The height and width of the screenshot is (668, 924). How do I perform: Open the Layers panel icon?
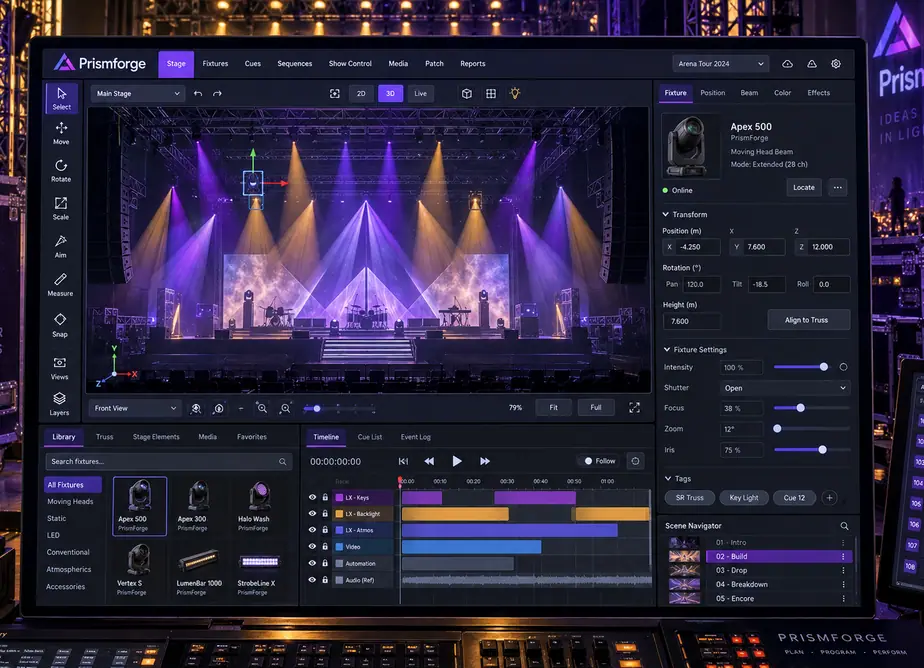[x=60, y=404]
